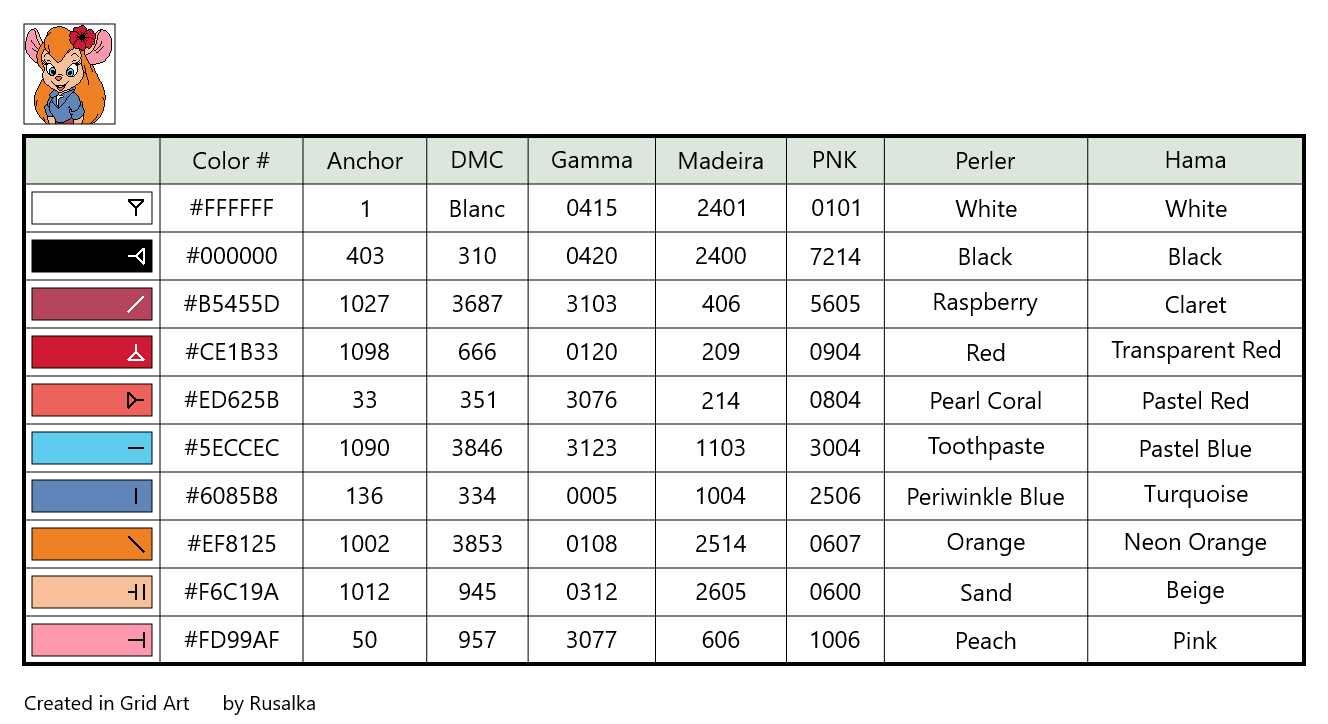The width and height of the screenshot is (1328, 724).
Task: Click the Madeira column header
Action: tap(721, 161)
